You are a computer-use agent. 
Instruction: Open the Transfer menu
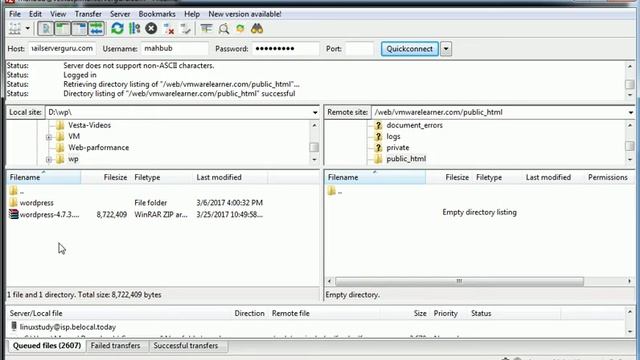point(88,14)
